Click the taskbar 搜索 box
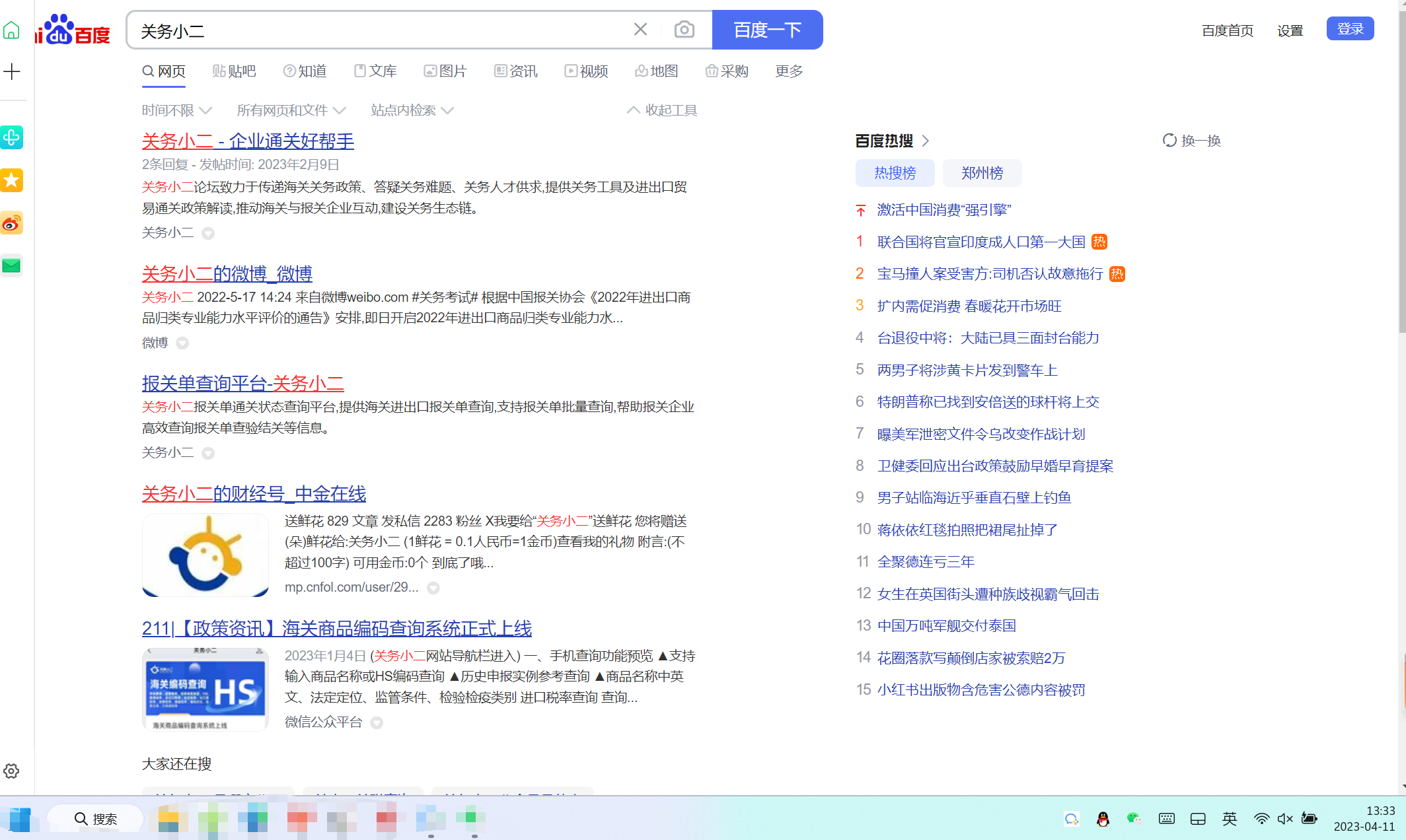The image size is (1406, 840). (x=96, y=819)
